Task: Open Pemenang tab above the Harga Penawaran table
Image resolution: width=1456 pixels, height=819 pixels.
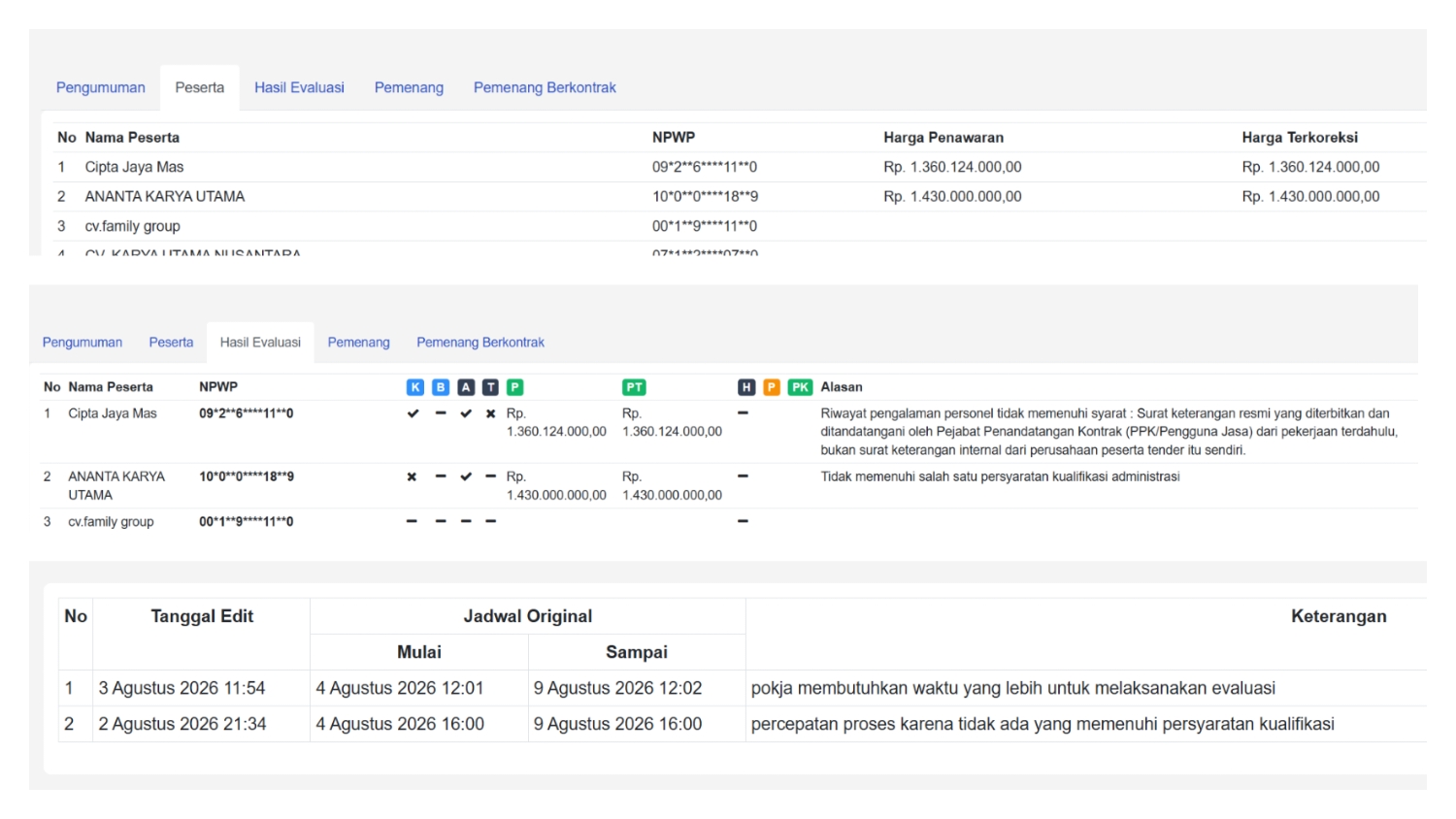Action: 409,87
